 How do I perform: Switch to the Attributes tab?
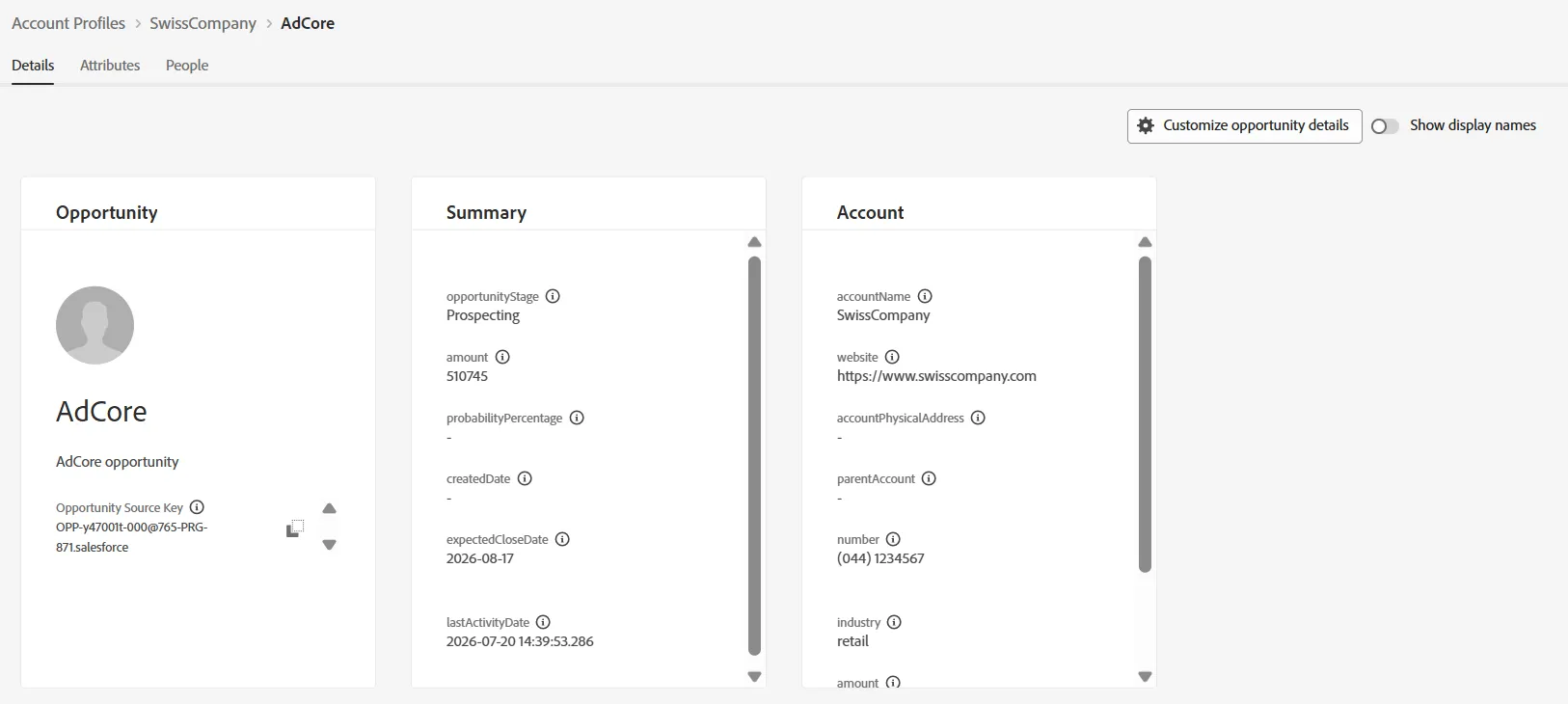(x=110, y=66)
